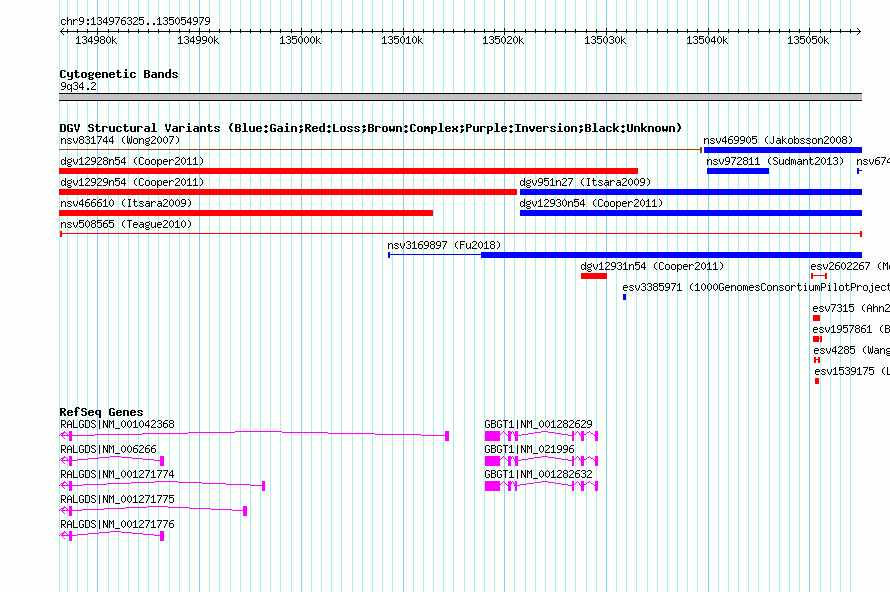
Task: Click the last exon block of RALGDS NM_001042368
Action: 447,435
